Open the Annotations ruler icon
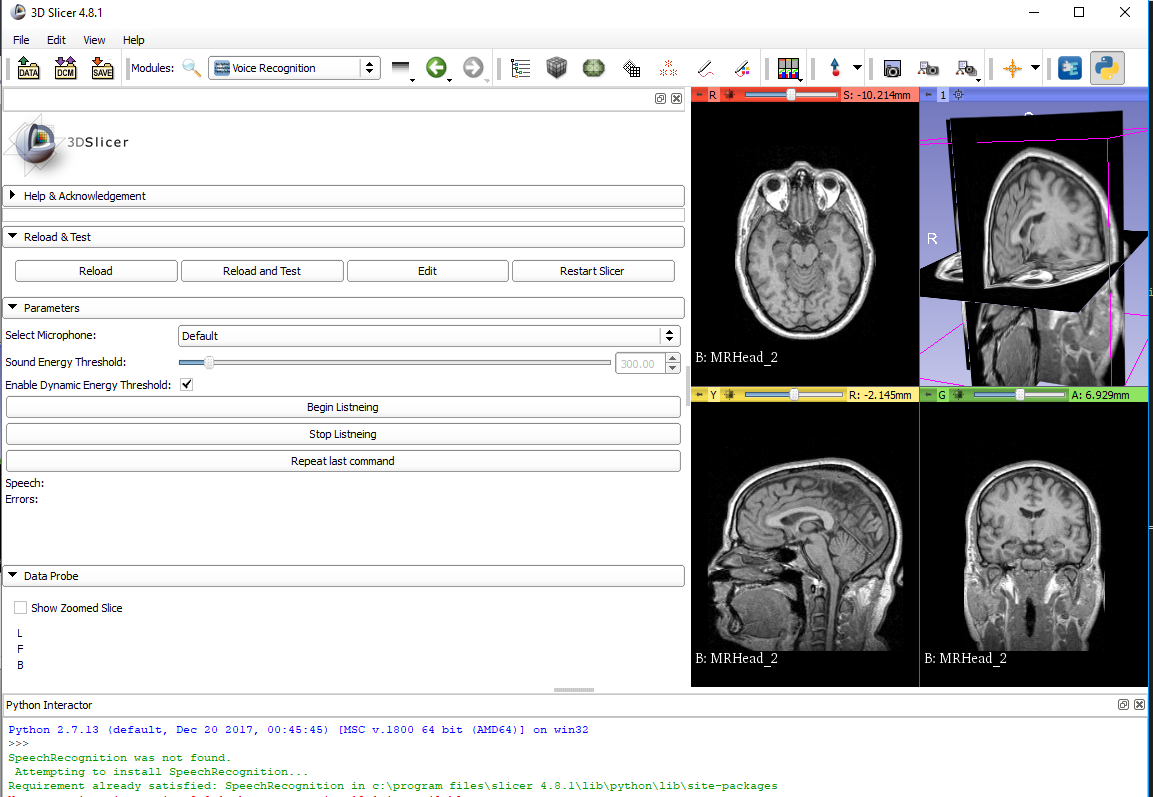Image resolution: width=1153 pixels, height=797 pixels. click(x=705, y=68)
